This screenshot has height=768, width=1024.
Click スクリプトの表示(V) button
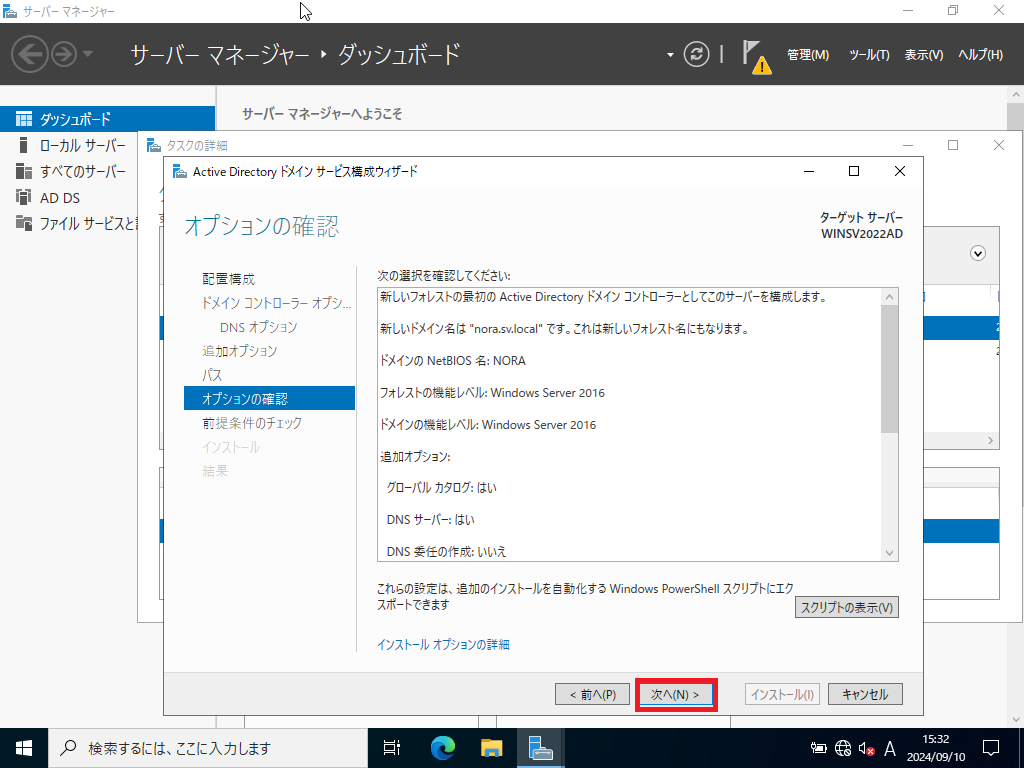pos(846,607)
